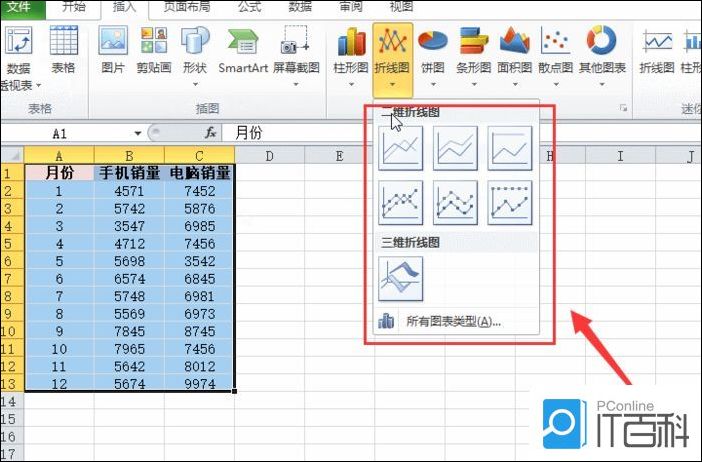The height and width of the screenshot is (462, 702).
Task: Open Screenshot (屏幕截图) tool icon
Action: tap(295, 41)
